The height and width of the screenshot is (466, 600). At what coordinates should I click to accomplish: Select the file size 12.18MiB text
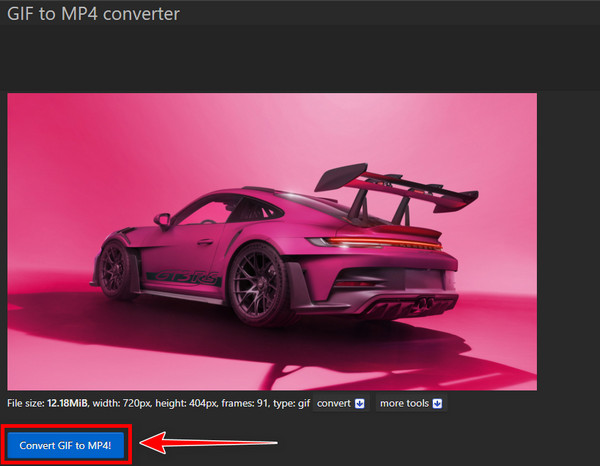48,403
